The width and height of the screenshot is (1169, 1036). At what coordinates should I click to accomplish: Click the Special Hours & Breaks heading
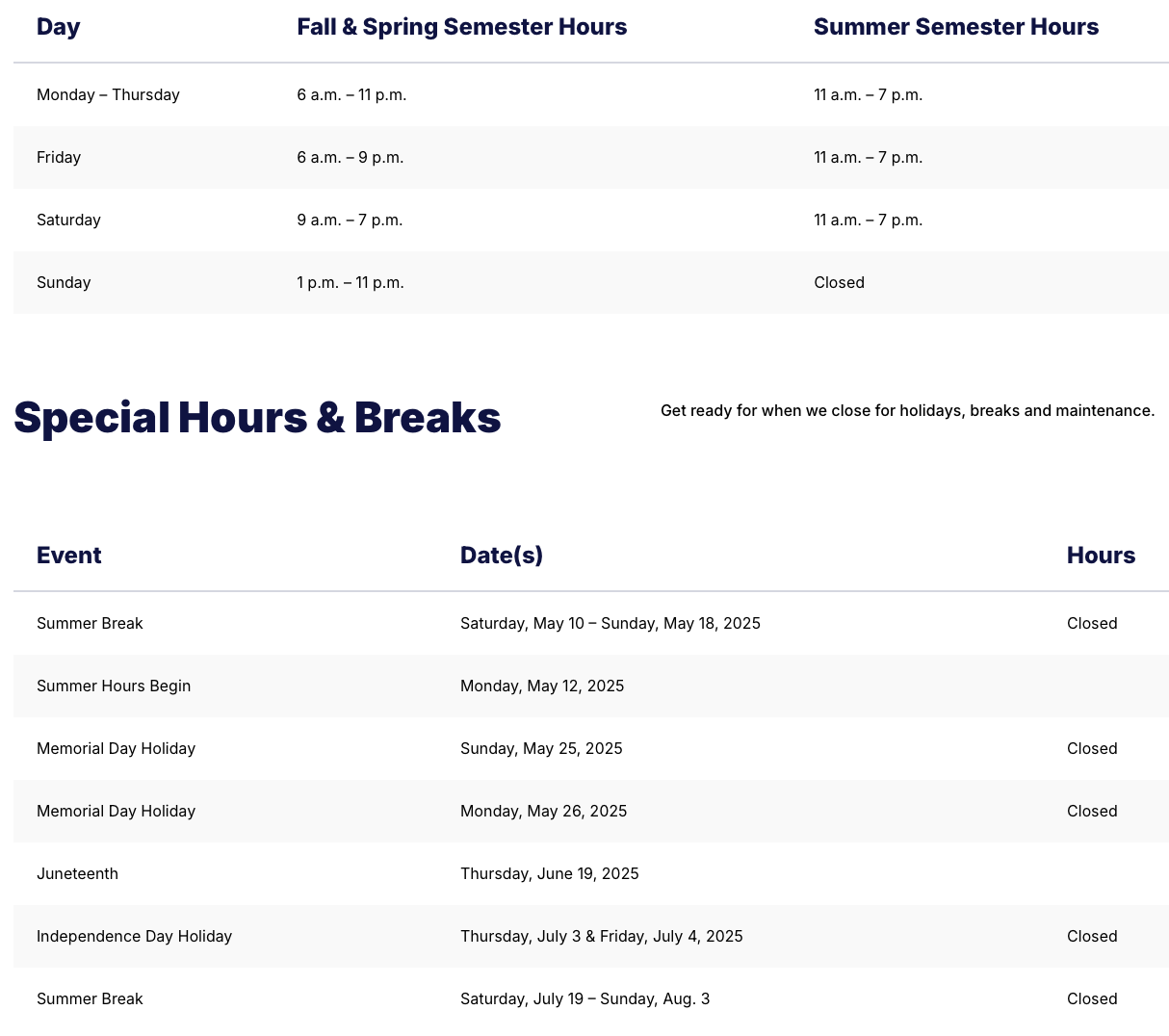257,418
